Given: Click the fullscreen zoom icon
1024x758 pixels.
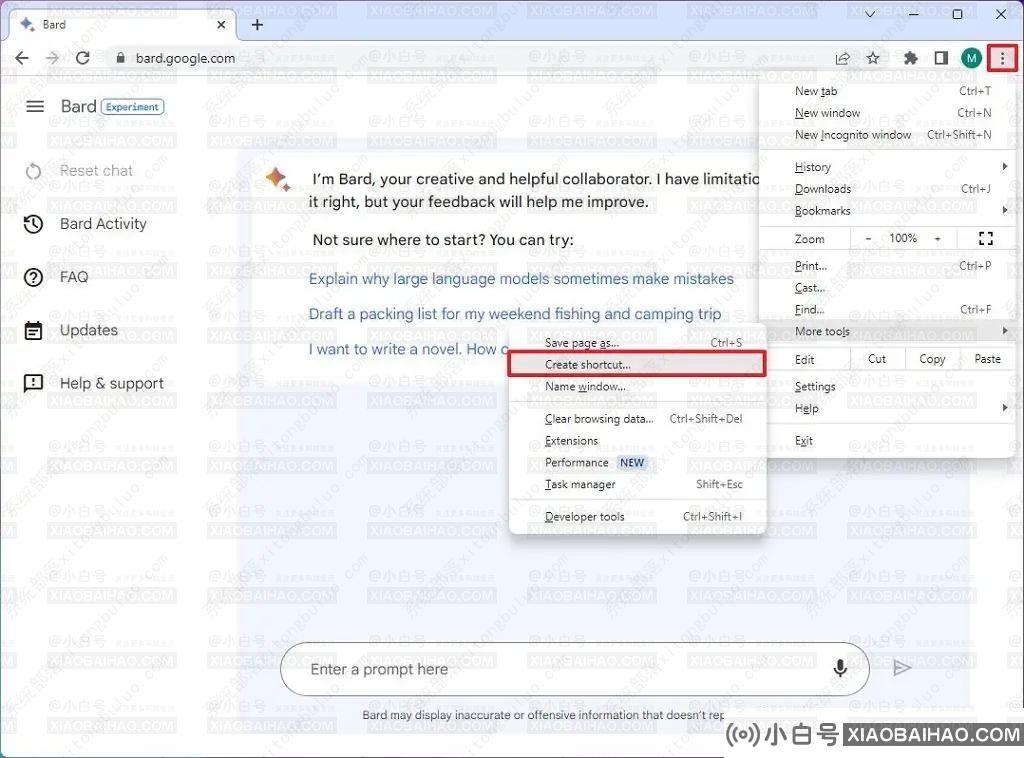Looking at the screenshot, I should pos(985,239).
